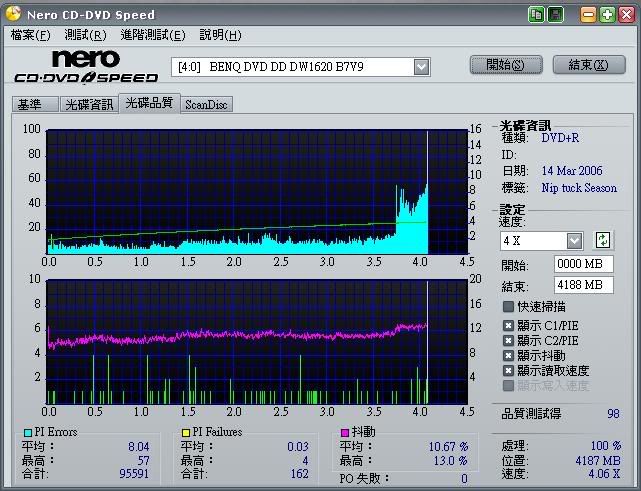641x491 pixels.
Task: Click the save screenshot floppy icon
Action: [555, 14]
